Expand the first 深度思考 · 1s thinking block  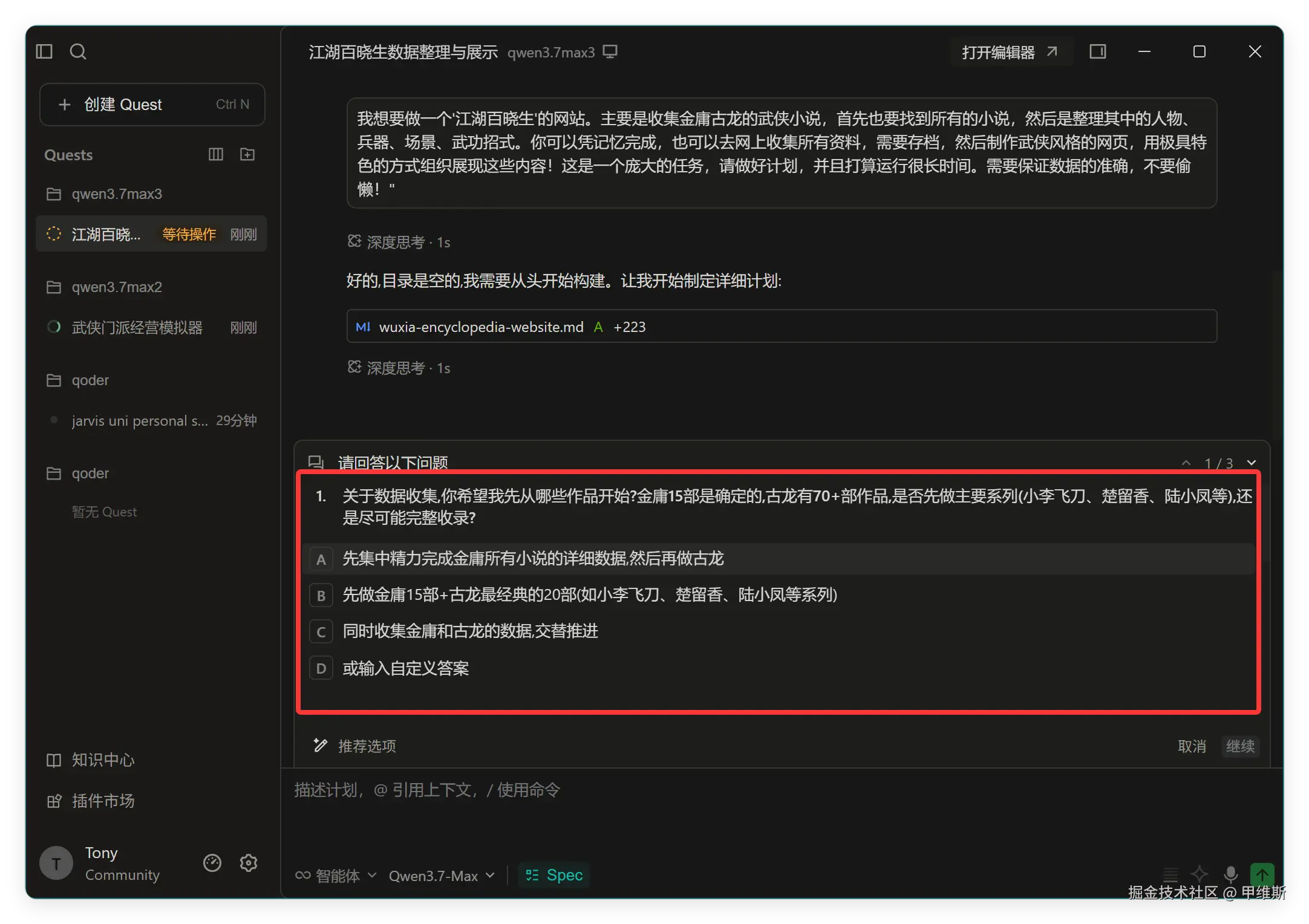click(399, 242)
